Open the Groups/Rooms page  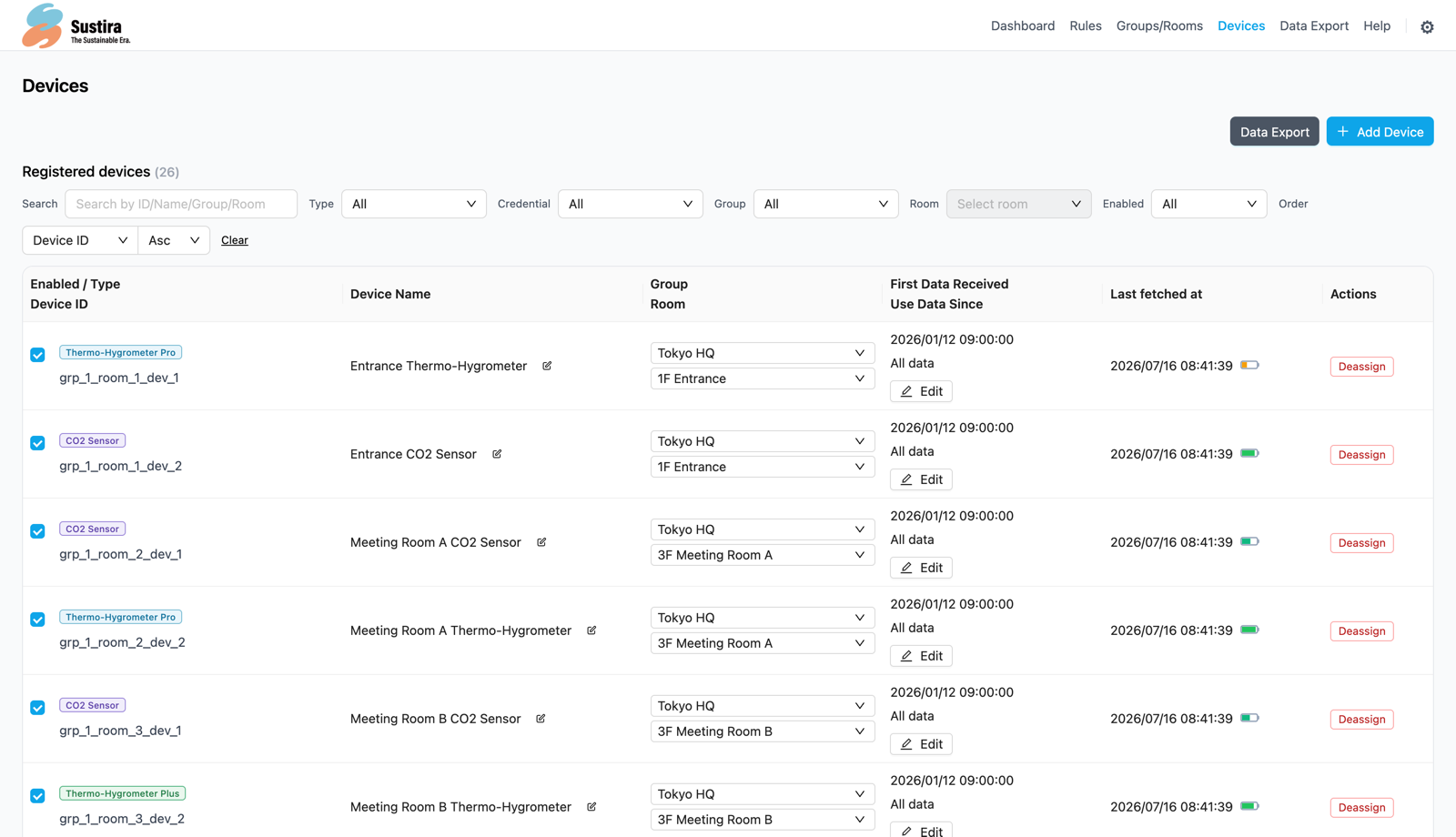coord(1159,25)
